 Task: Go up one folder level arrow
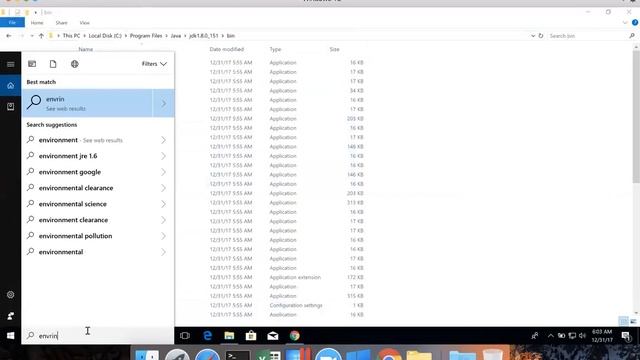[41, 36]
